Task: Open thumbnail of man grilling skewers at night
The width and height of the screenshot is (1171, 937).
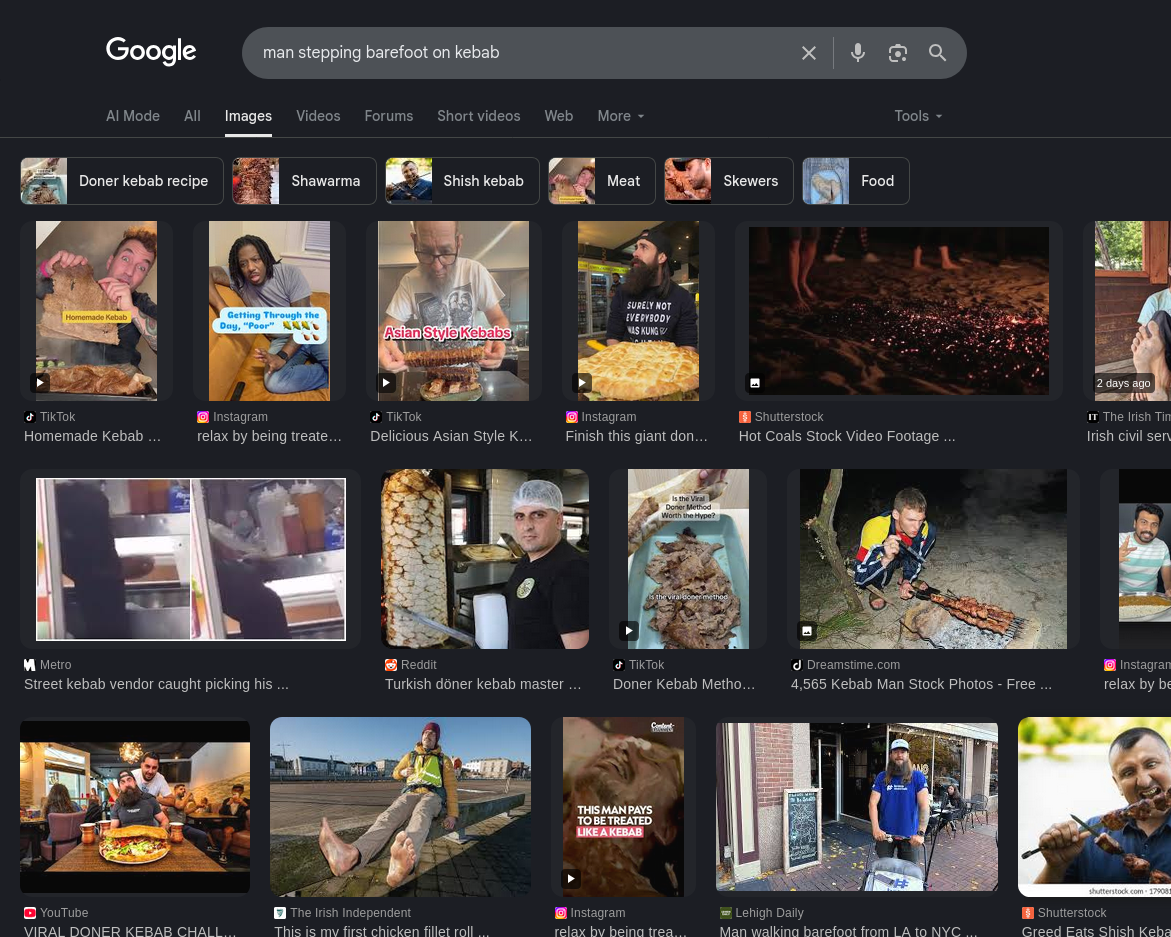Action: coord(933,559)
